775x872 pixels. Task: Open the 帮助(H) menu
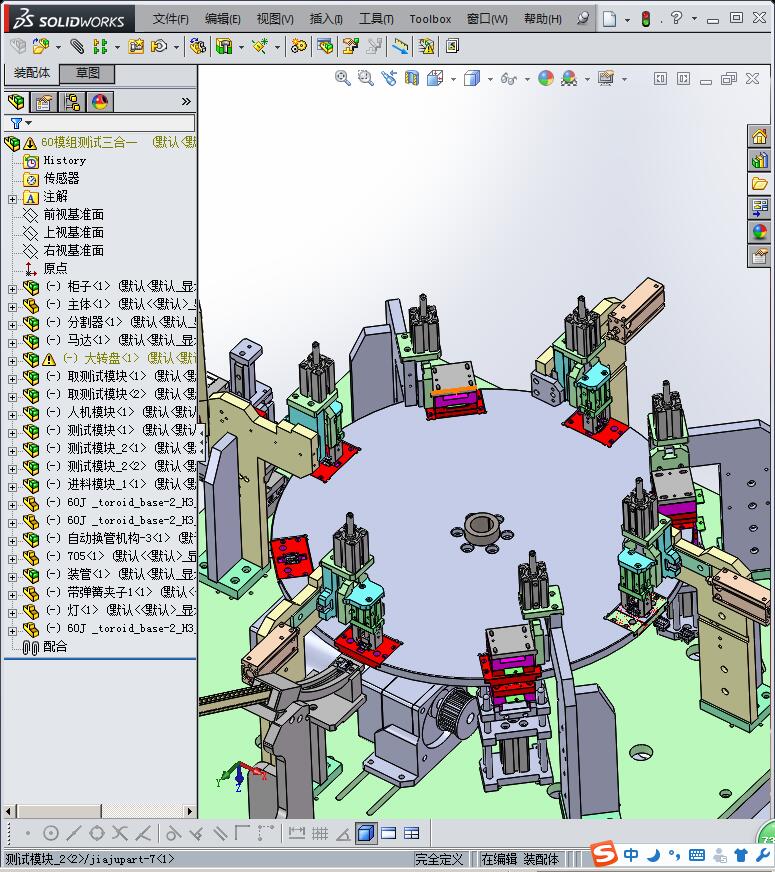point(543,19)
